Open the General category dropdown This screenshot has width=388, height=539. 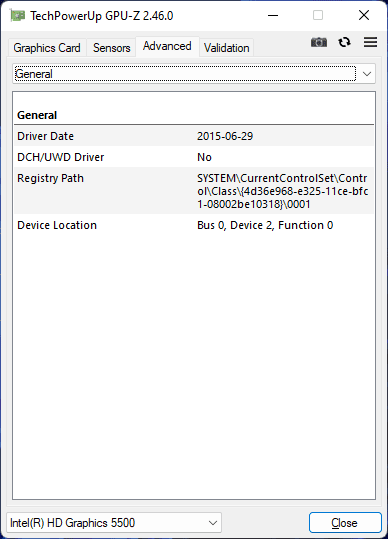click(x=194, y=74)
